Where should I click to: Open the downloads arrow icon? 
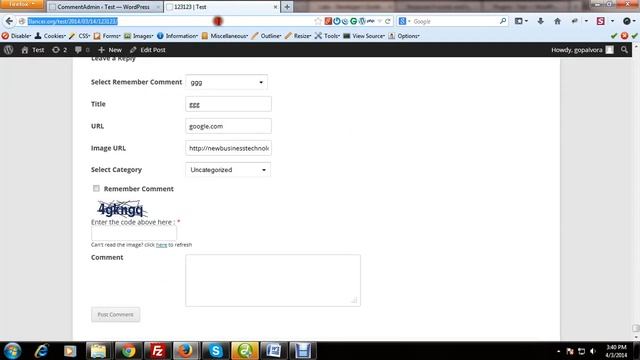tap(540, 21)
